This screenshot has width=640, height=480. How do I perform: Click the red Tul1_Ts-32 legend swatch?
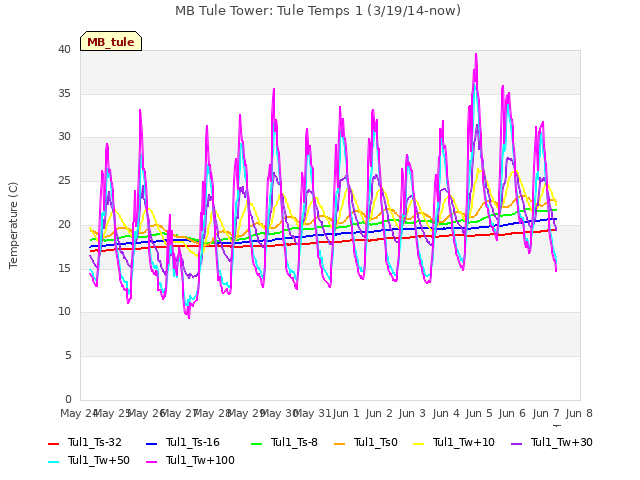(53, 444)
